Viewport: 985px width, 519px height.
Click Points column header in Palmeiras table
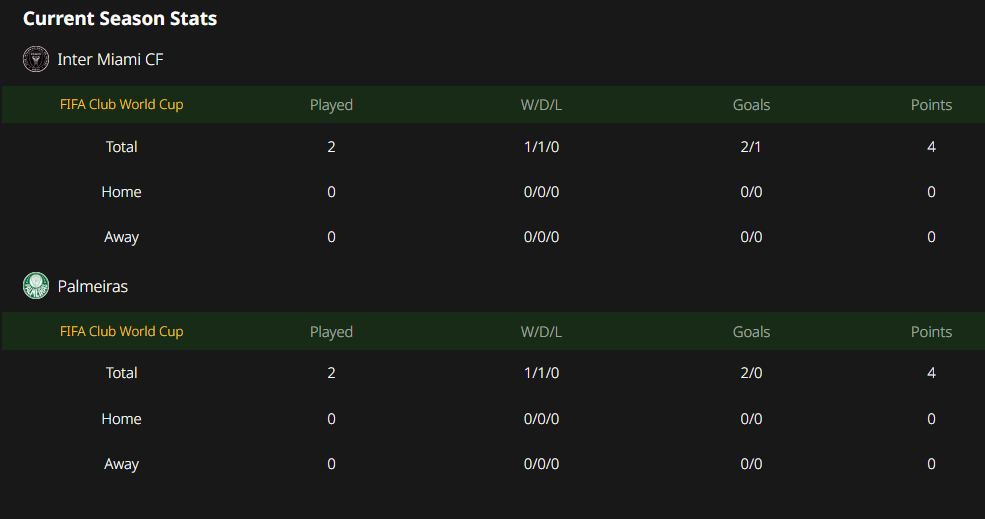pos(931,332)
